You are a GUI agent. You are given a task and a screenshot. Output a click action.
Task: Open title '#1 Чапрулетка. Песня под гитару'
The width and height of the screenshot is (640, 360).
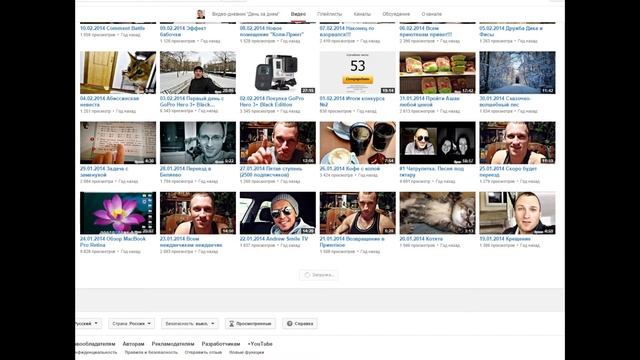(x=432, y=172)
